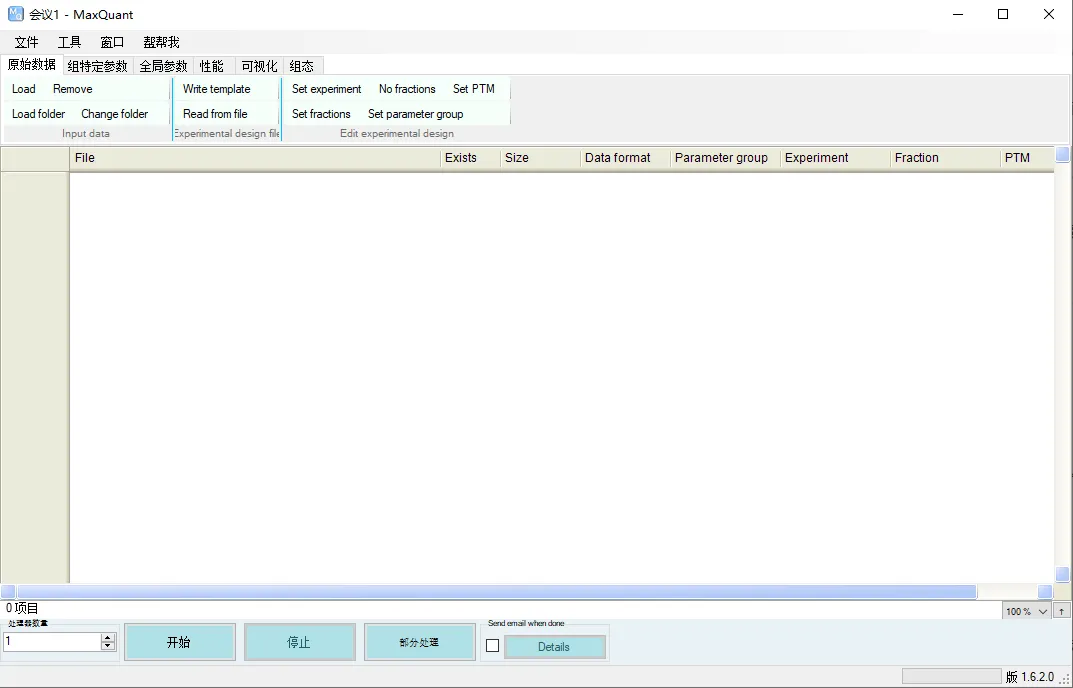Click the Data format column header
1073x688 pixels.
coord(625,158)
